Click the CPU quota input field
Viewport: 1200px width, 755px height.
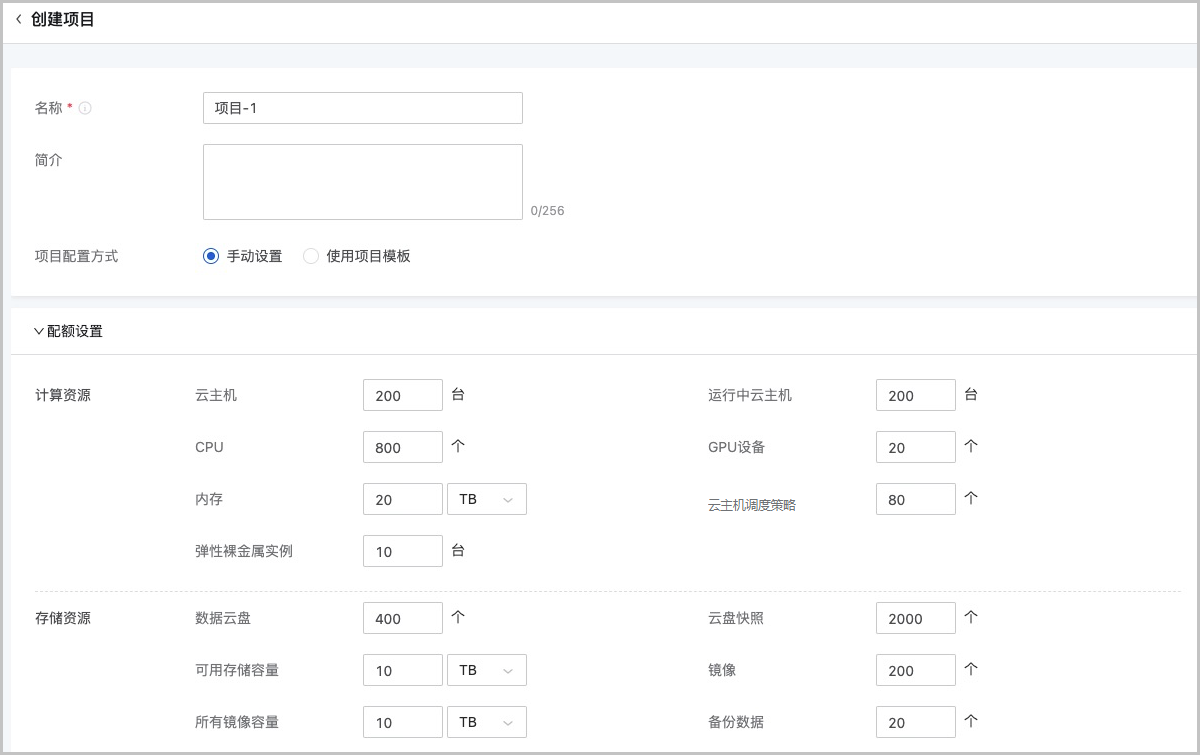(x=402, y=447)
